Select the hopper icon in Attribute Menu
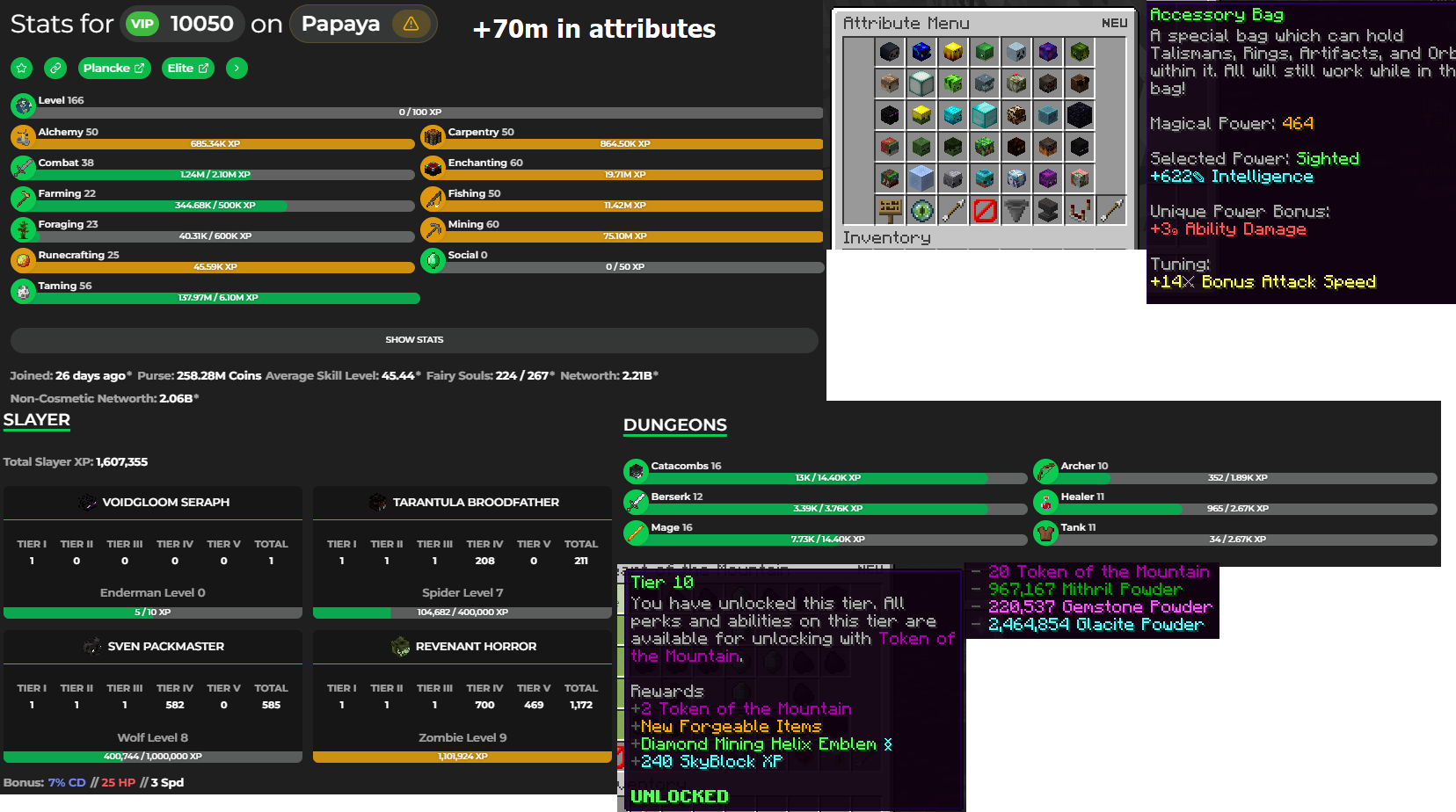The height and width of the screenshot is (812, 1456). (x=1016, y=210)
